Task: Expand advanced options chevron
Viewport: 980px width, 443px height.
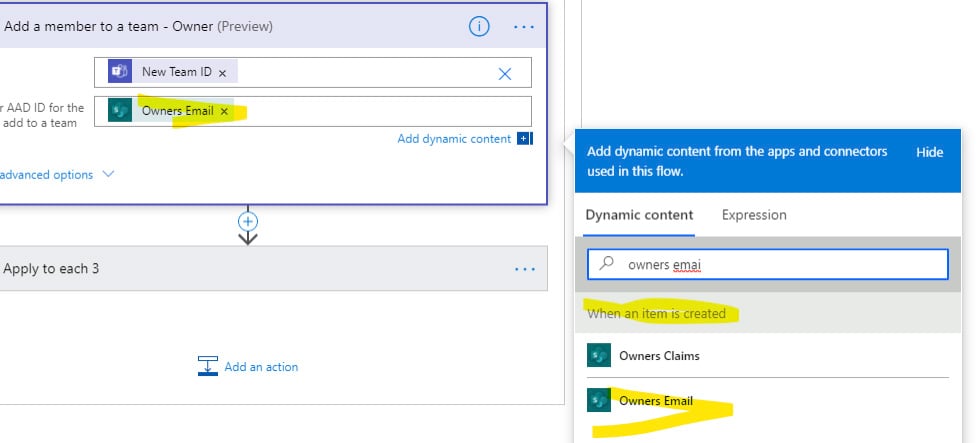Action: click(x=108, y=174)
